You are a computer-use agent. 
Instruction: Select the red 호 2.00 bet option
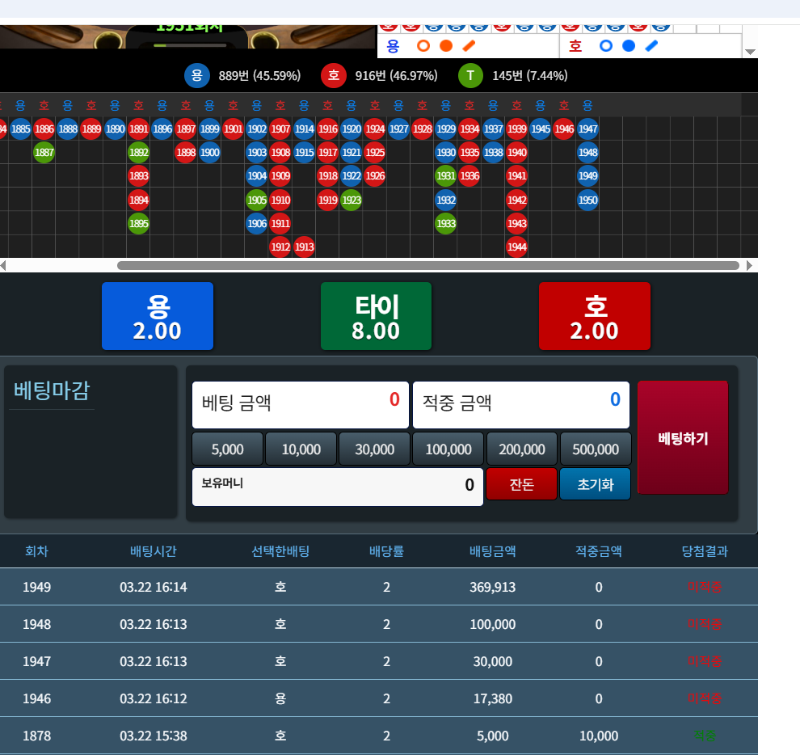[x=594, y=316]
